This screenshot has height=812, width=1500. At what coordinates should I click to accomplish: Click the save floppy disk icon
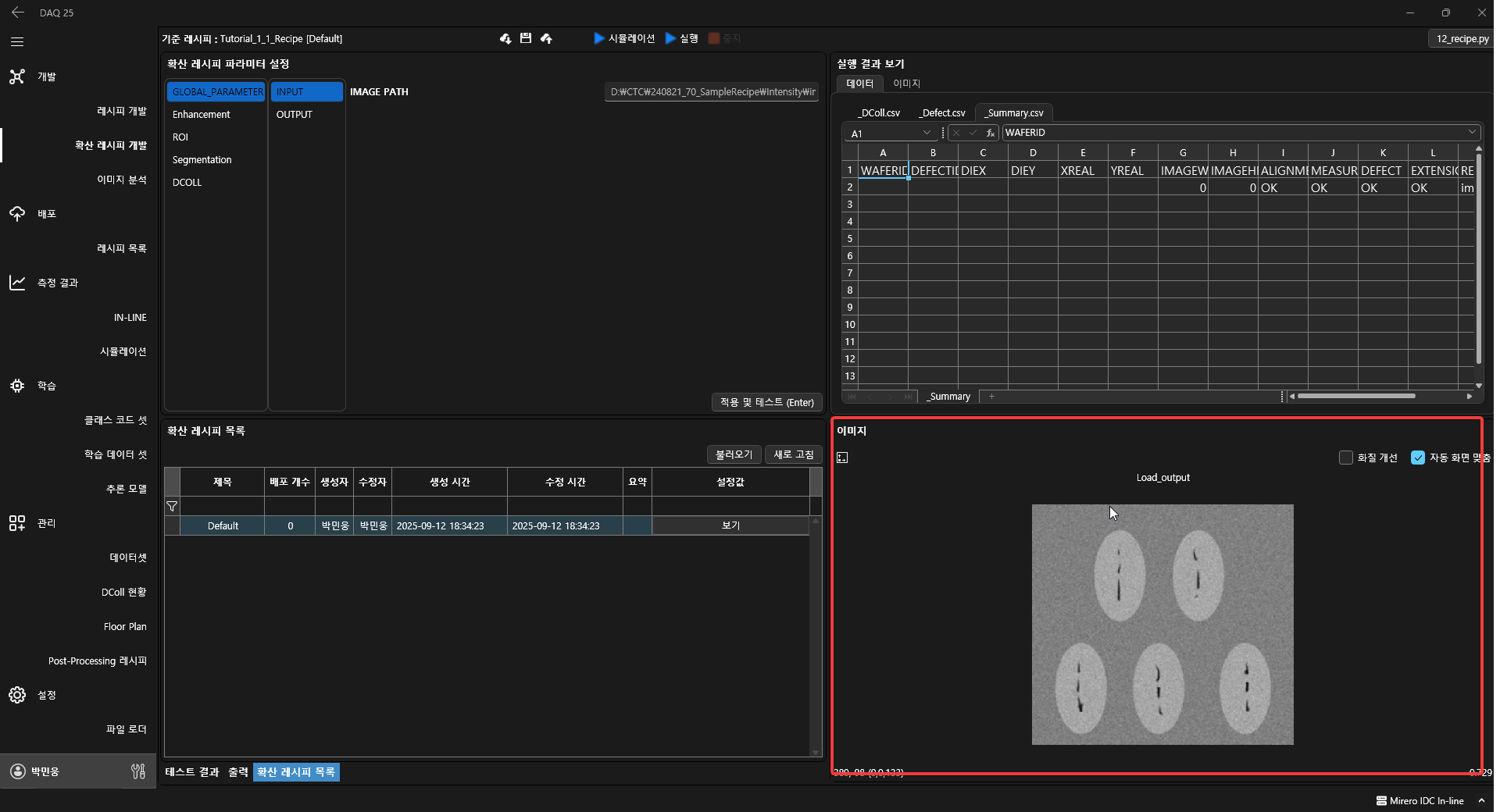[x=526, y=38]
